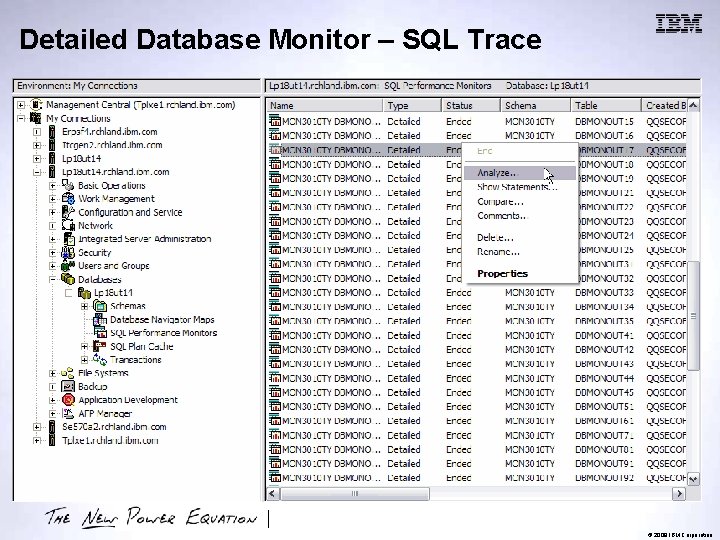720x540 pixels.
Task: Click monitor icon in DBMONOUT44 row
Action: (x=275, y=378)
